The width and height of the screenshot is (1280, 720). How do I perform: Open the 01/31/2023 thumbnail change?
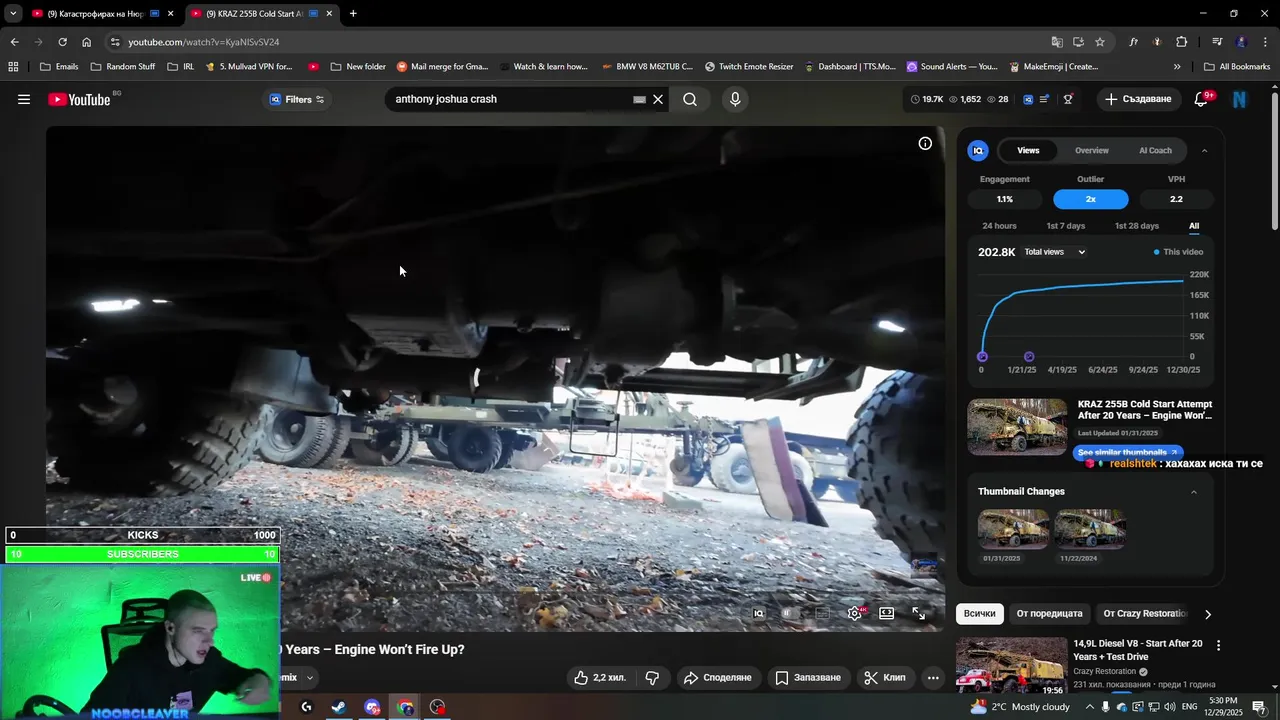coord(1013,529)
